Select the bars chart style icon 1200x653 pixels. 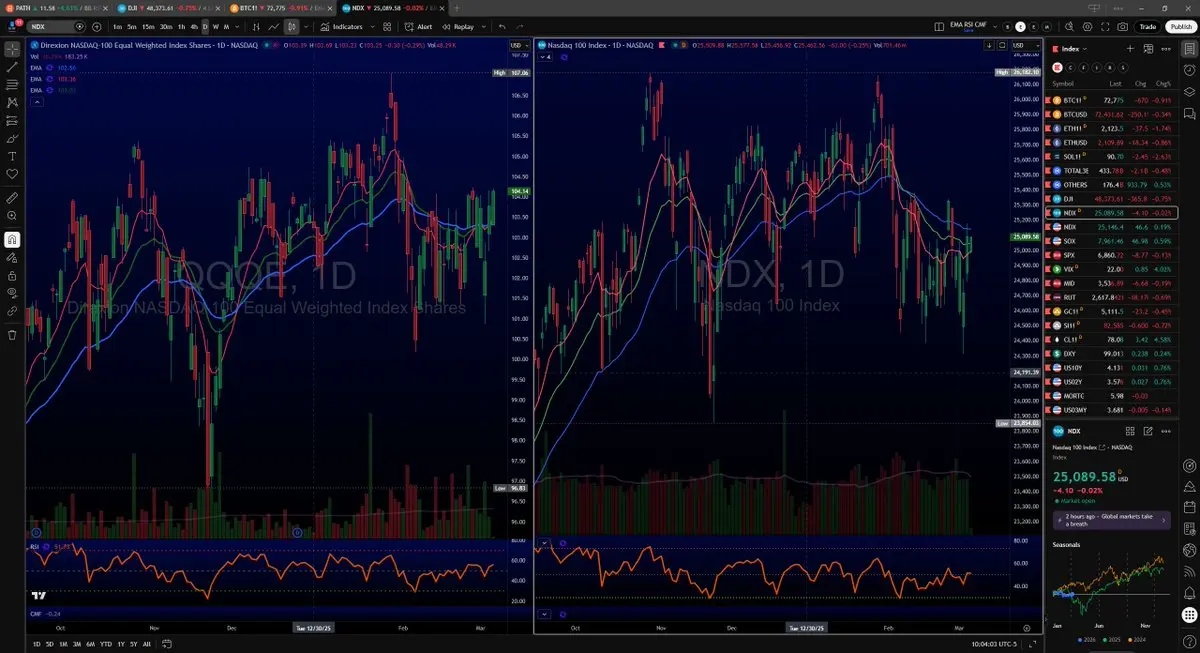255,27
